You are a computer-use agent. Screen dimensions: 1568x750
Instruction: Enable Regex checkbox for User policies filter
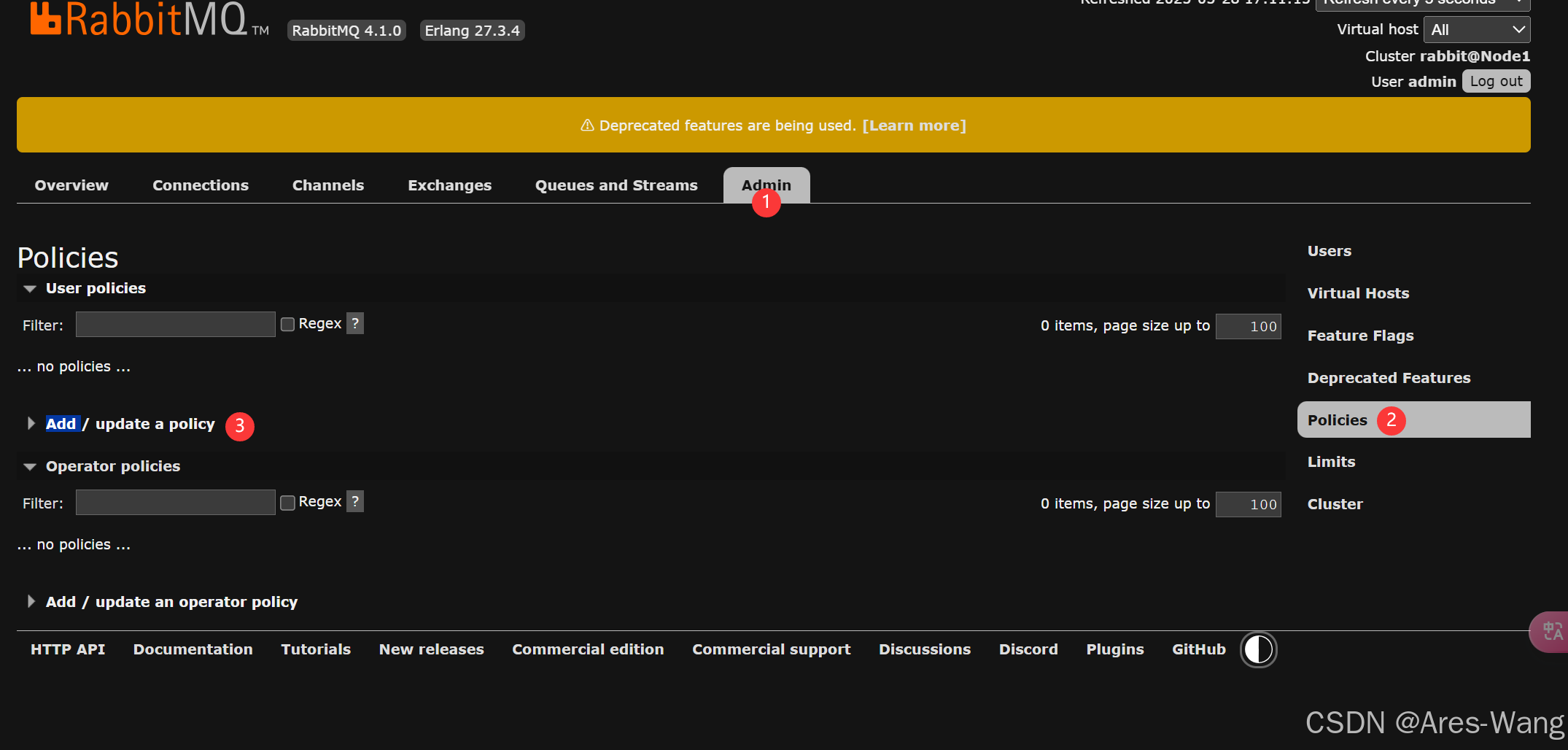(288, 324)
